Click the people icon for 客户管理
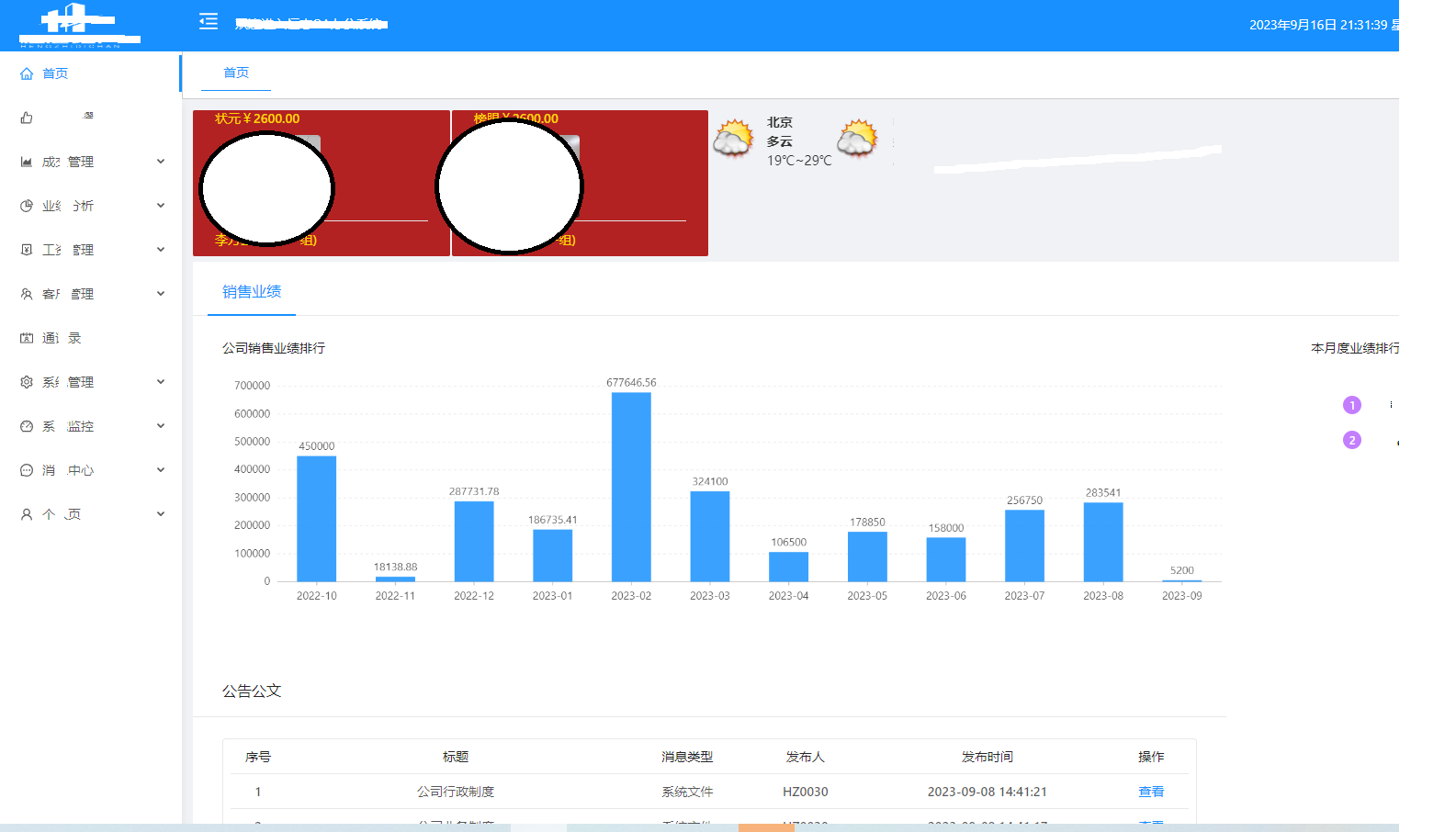 tap(27, 294)
